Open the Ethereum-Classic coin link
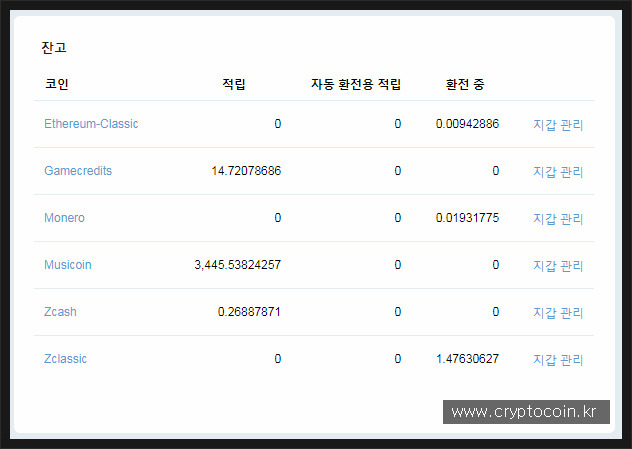The width and height of the screenshot is (632, 449). (91, 124)
